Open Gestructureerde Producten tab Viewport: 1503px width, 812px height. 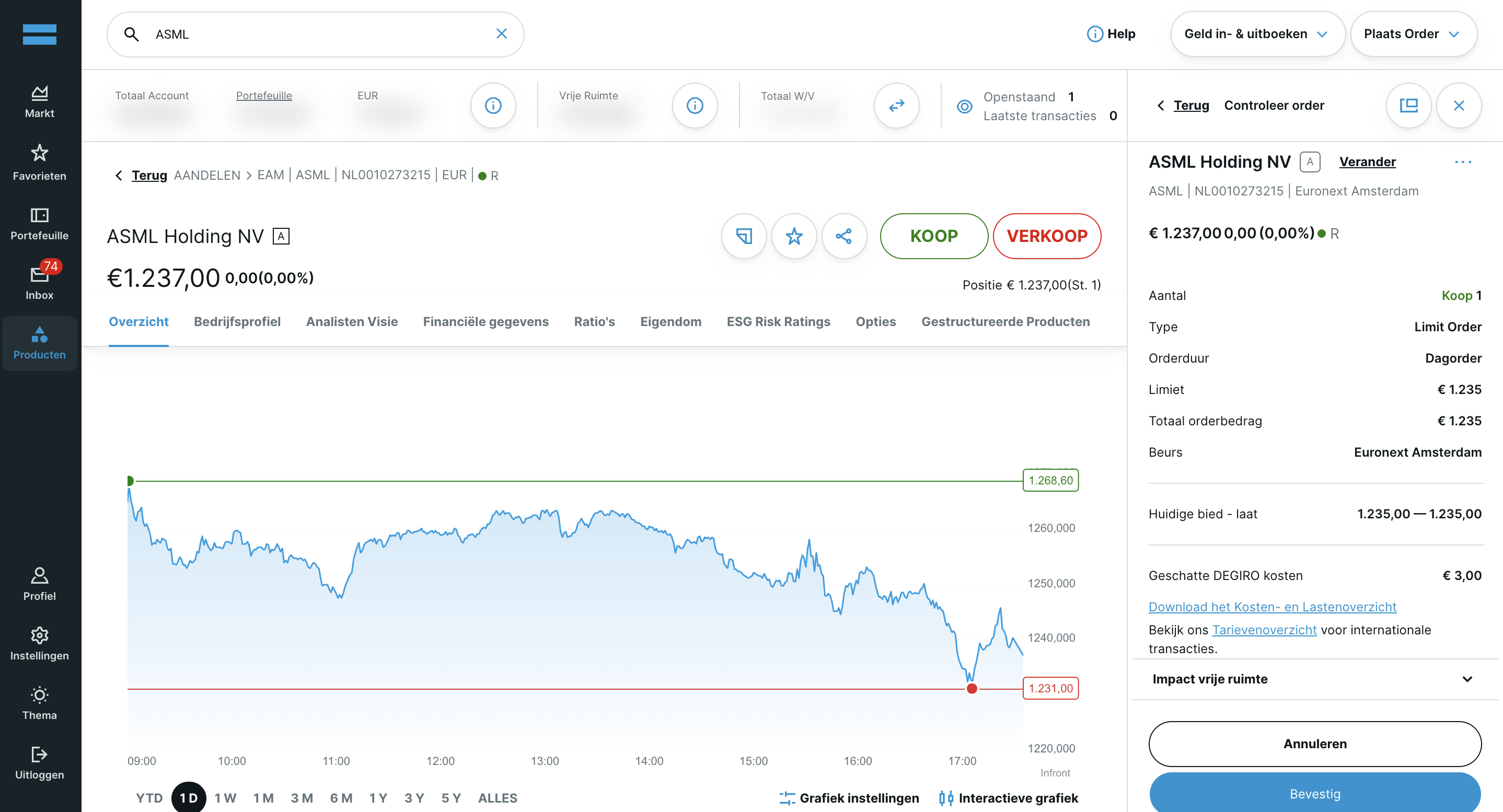[1005, 322]
